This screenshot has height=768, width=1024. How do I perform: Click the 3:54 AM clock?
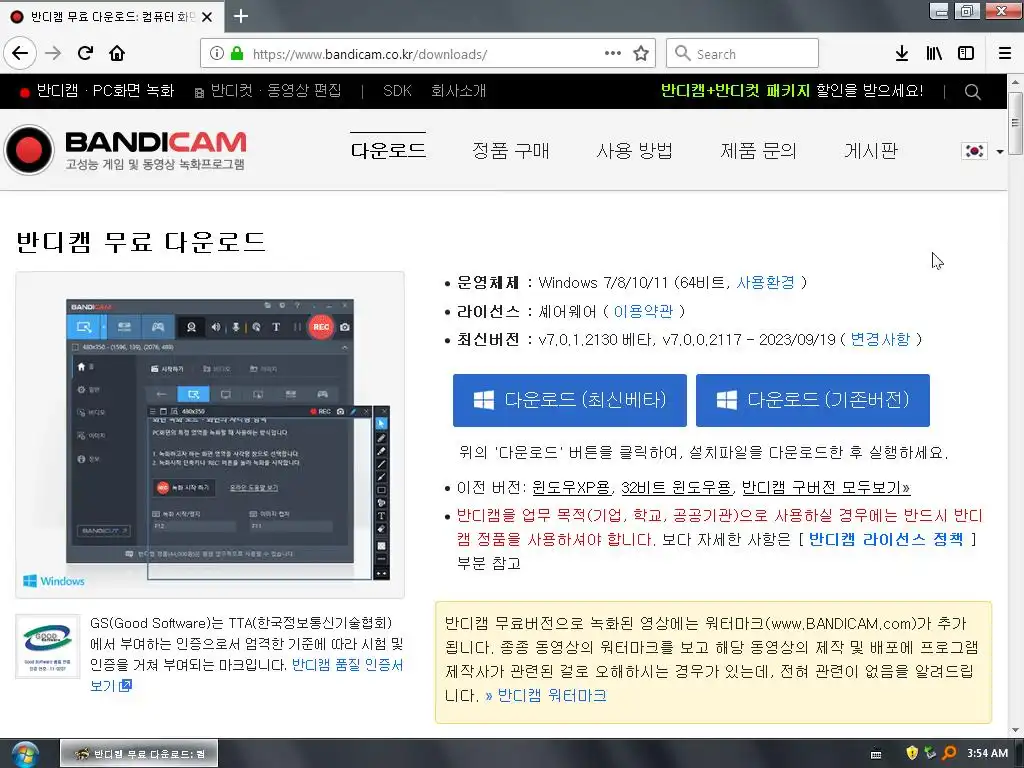coord(987,753)
